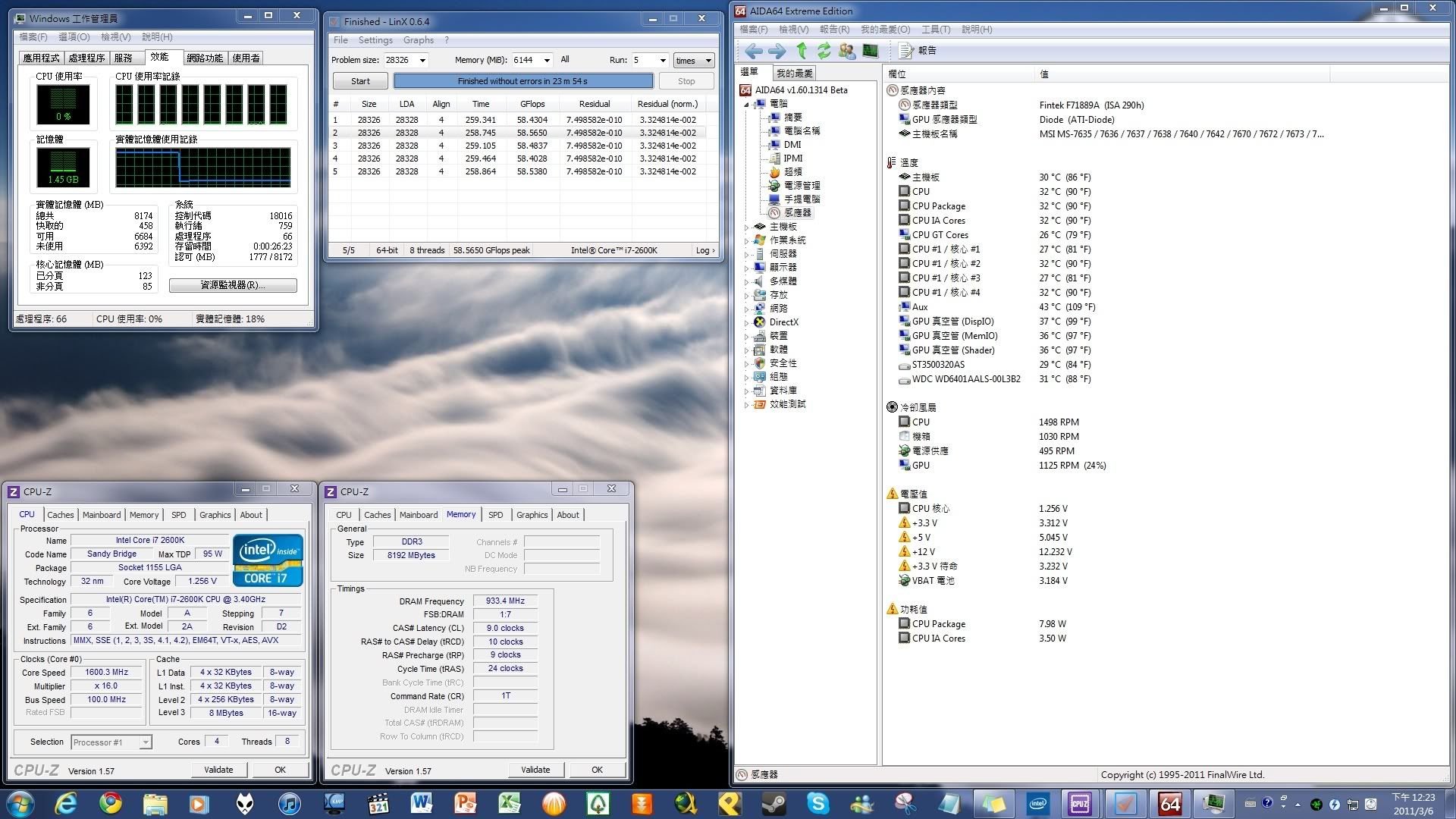Open PowerPoint from the taskbar
Screen dimensions: 1456x819
[465, 803]
